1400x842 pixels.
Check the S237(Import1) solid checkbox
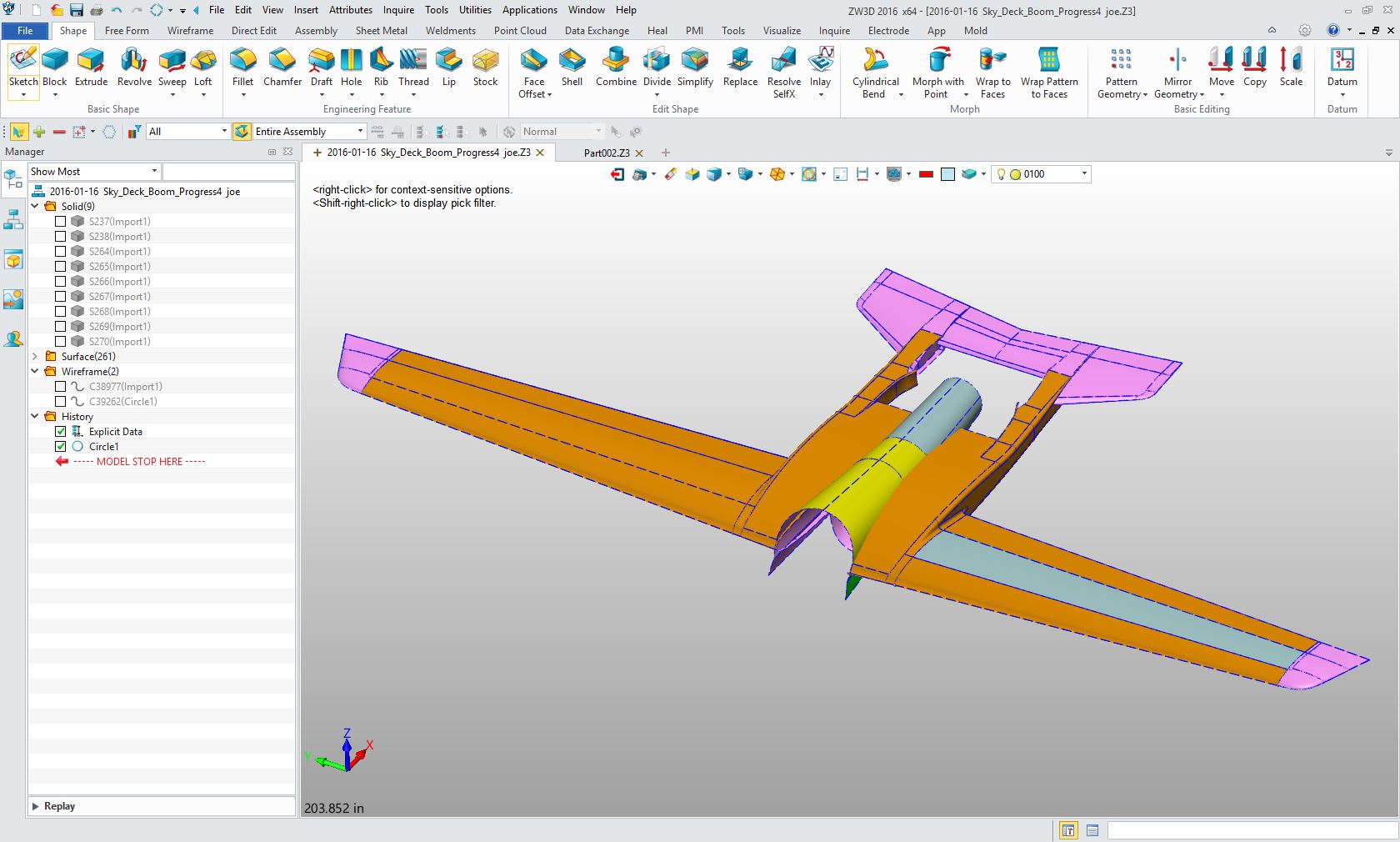[61, 222]
